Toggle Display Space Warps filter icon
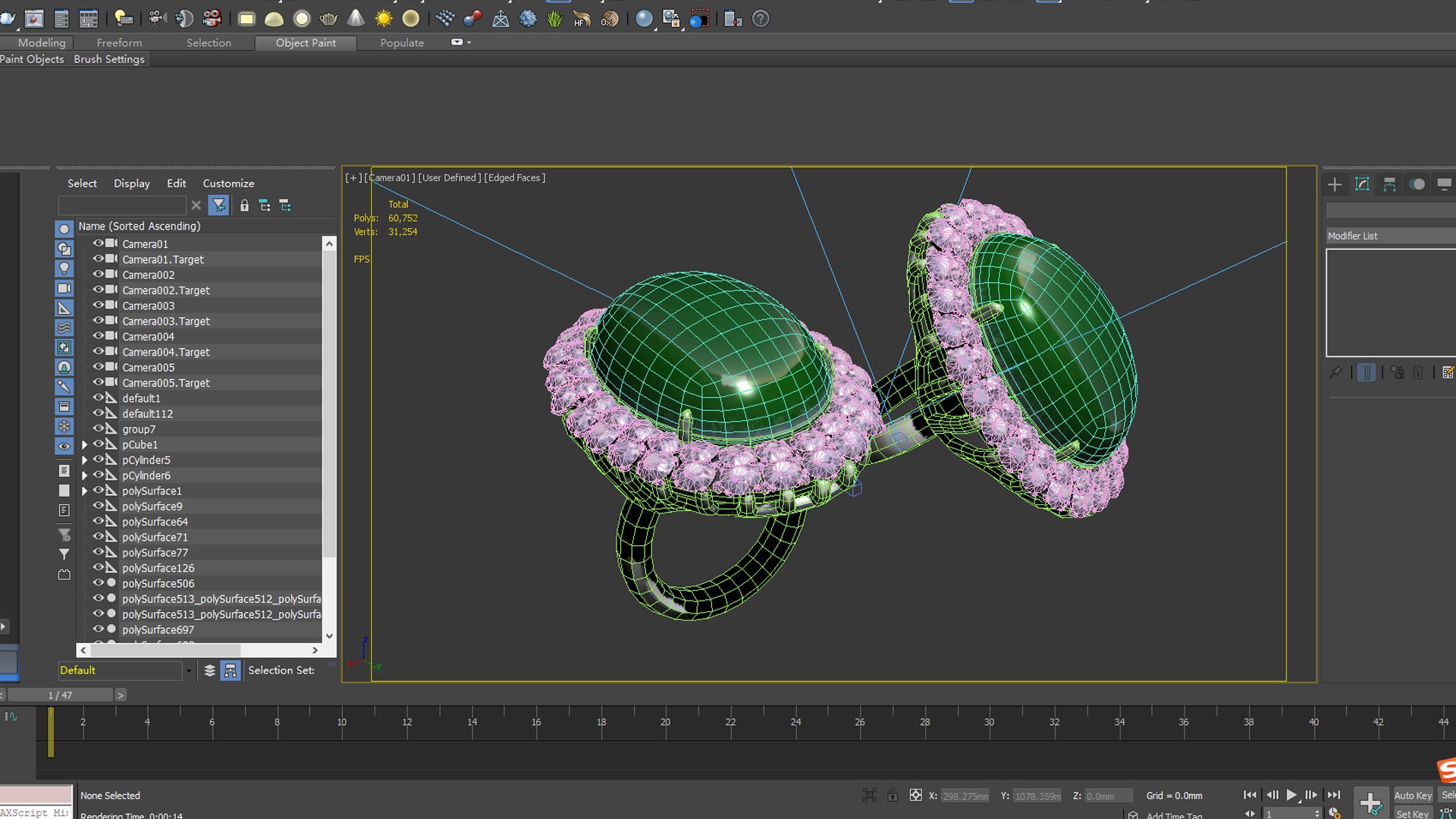This screenshot has width=1456, height=819. click(x=64, y=328)
